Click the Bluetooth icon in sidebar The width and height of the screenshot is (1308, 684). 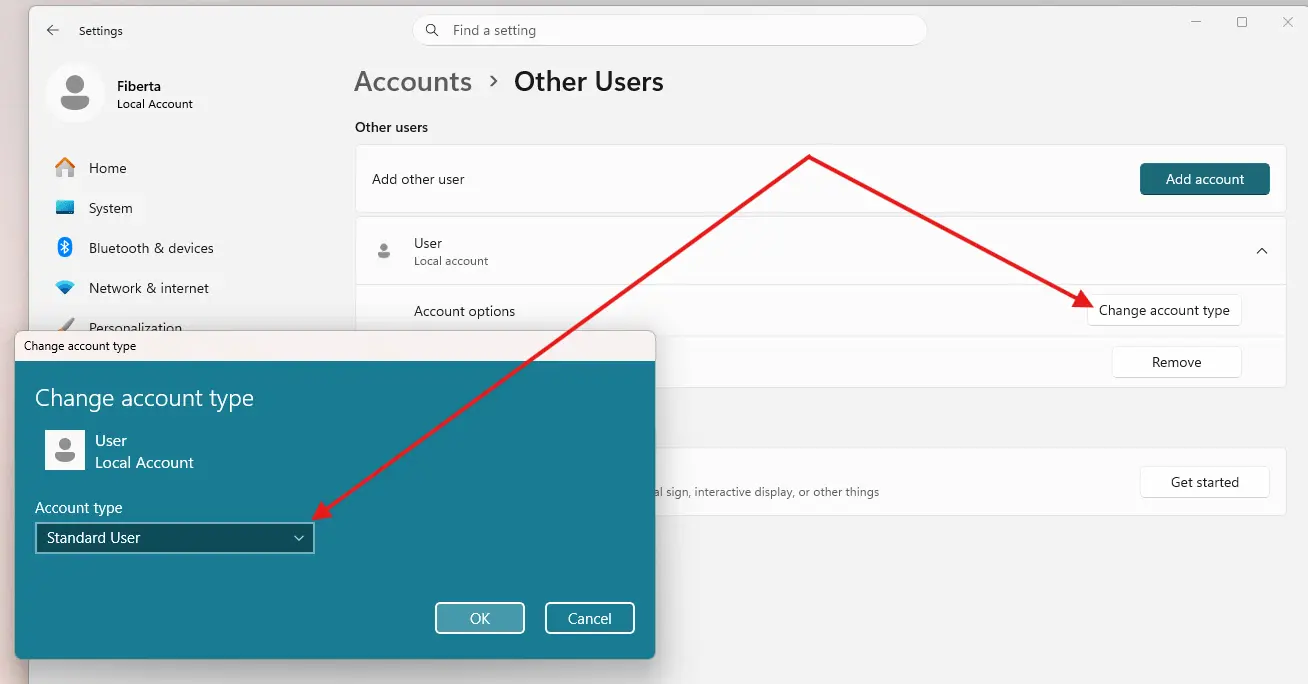point(65,248)
